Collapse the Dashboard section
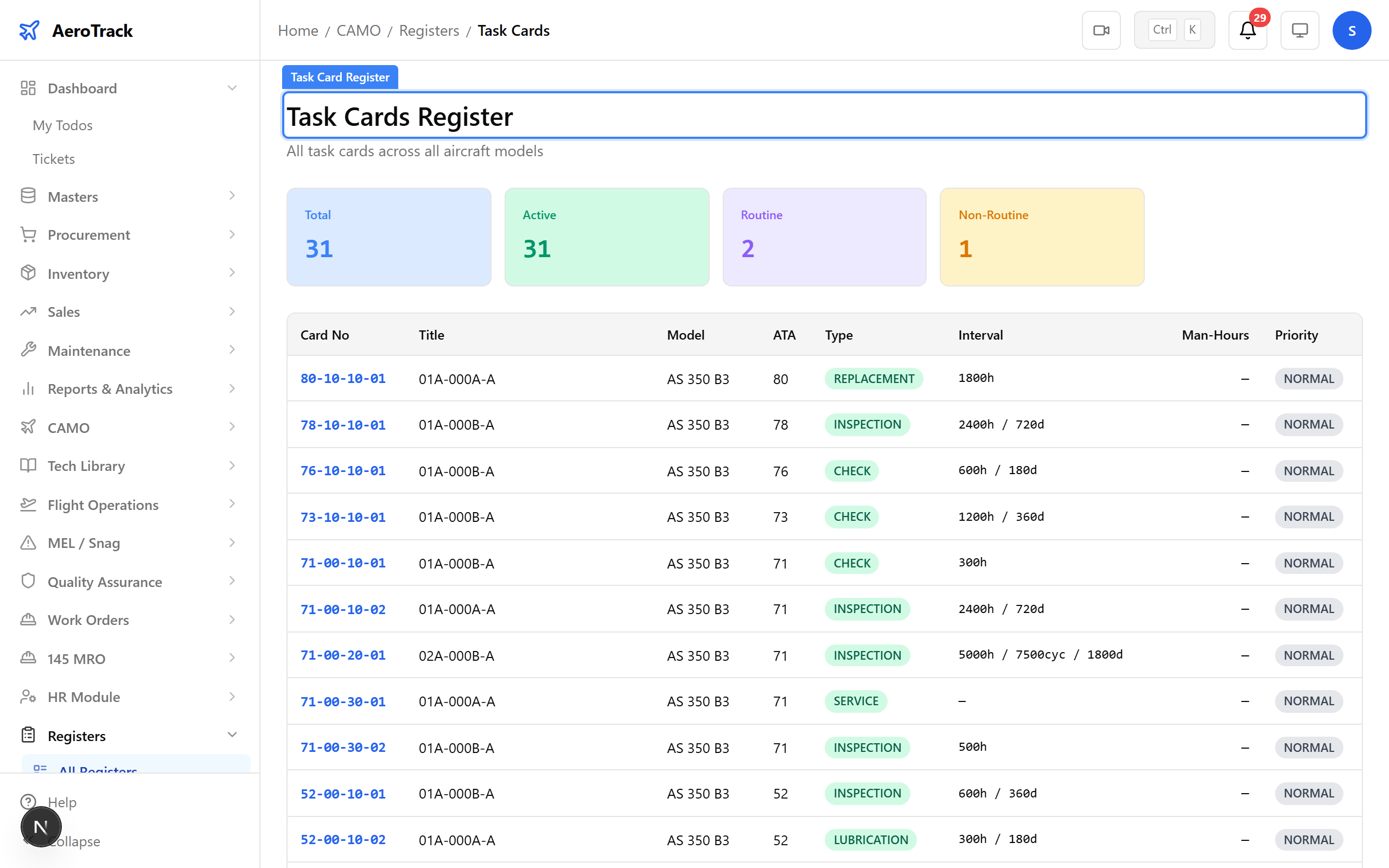This screenshot has width=1389, height=868. [x=232, y=87]
